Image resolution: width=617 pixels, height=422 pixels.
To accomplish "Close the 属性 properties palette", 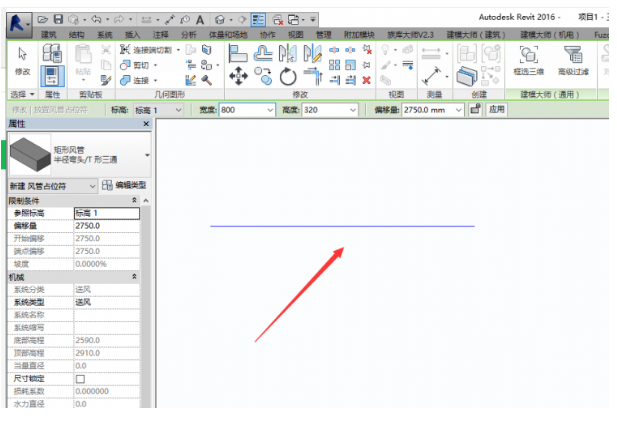I will click(146, 124).
